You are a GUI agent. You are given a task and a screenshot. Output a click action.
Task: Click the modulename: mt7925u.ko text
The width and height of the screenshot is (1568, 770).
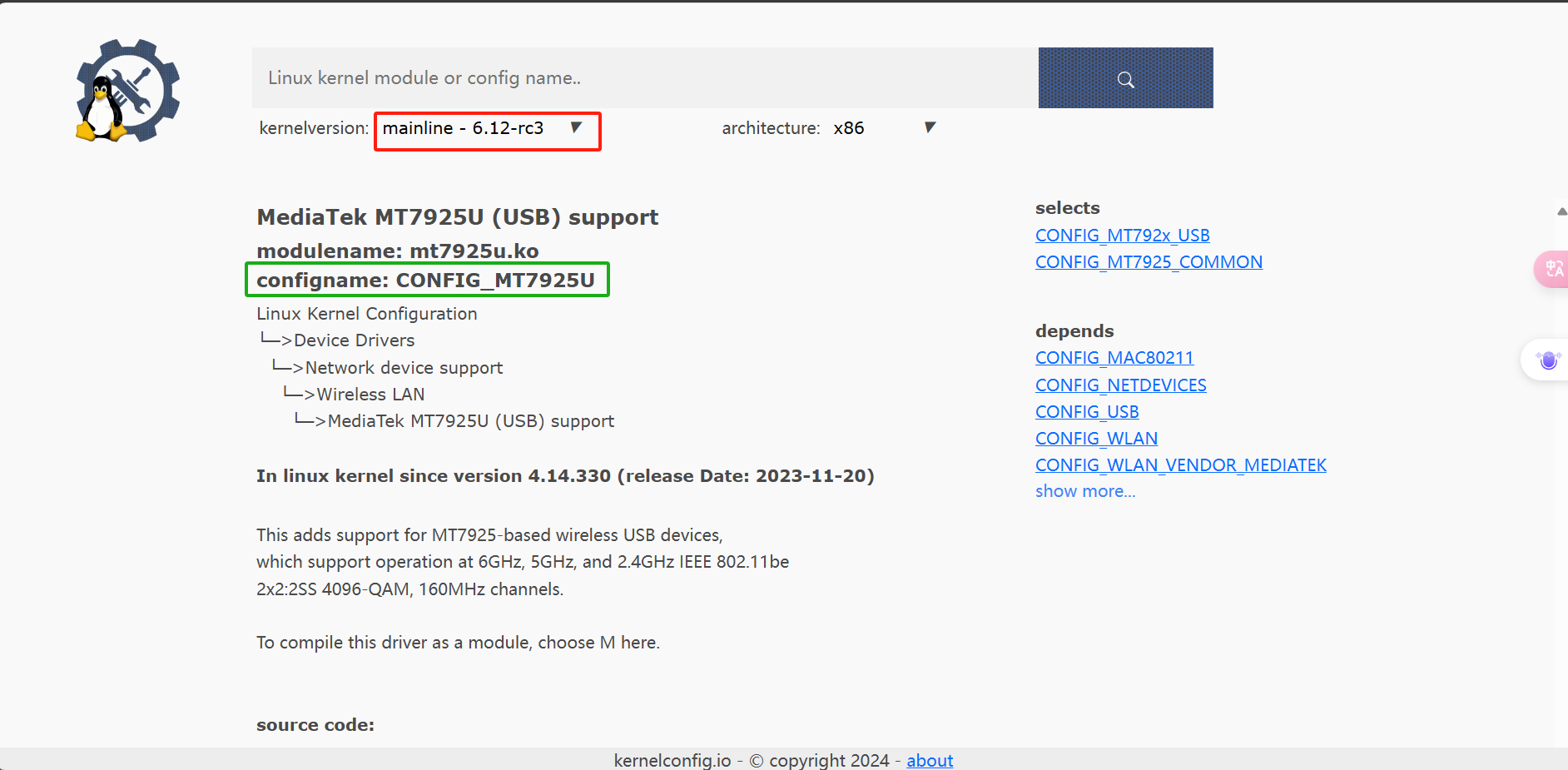397,251
